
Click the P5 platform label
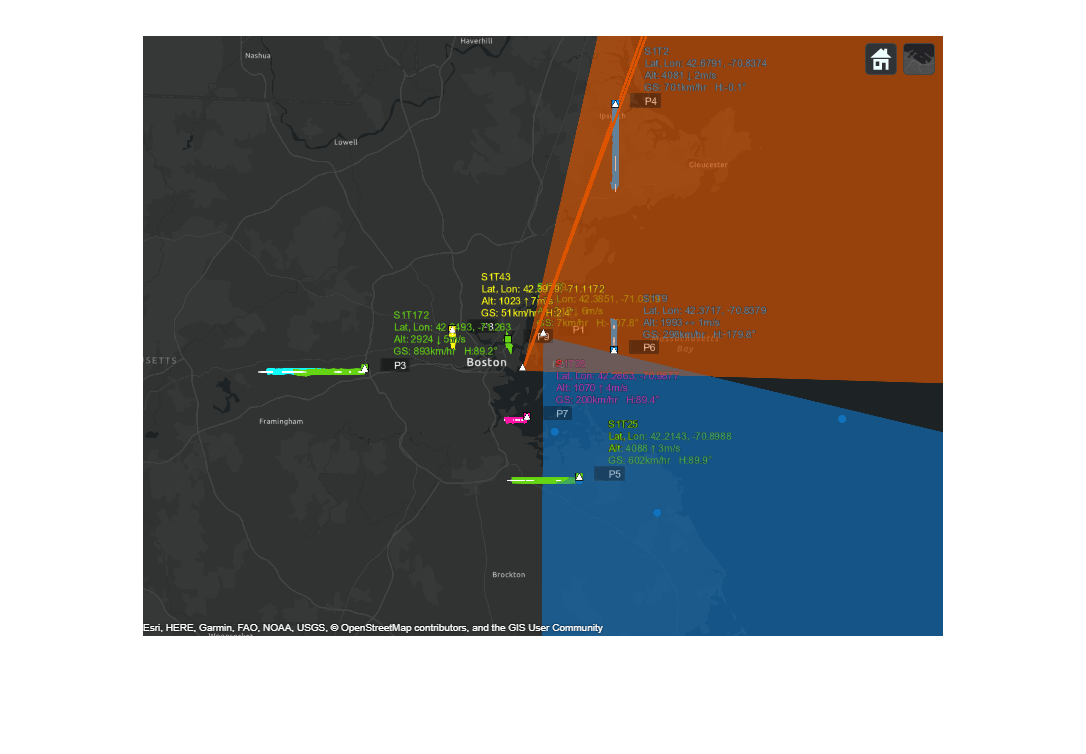(x=611, y=474)
